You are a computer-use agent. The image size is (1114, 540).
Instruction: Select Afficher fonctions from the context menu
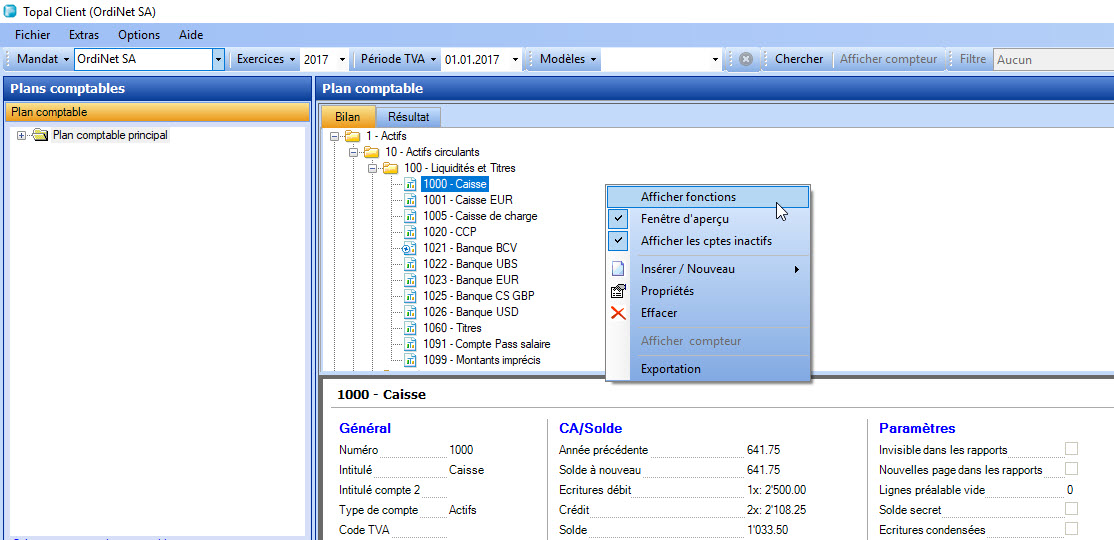[x=688, y=197]
